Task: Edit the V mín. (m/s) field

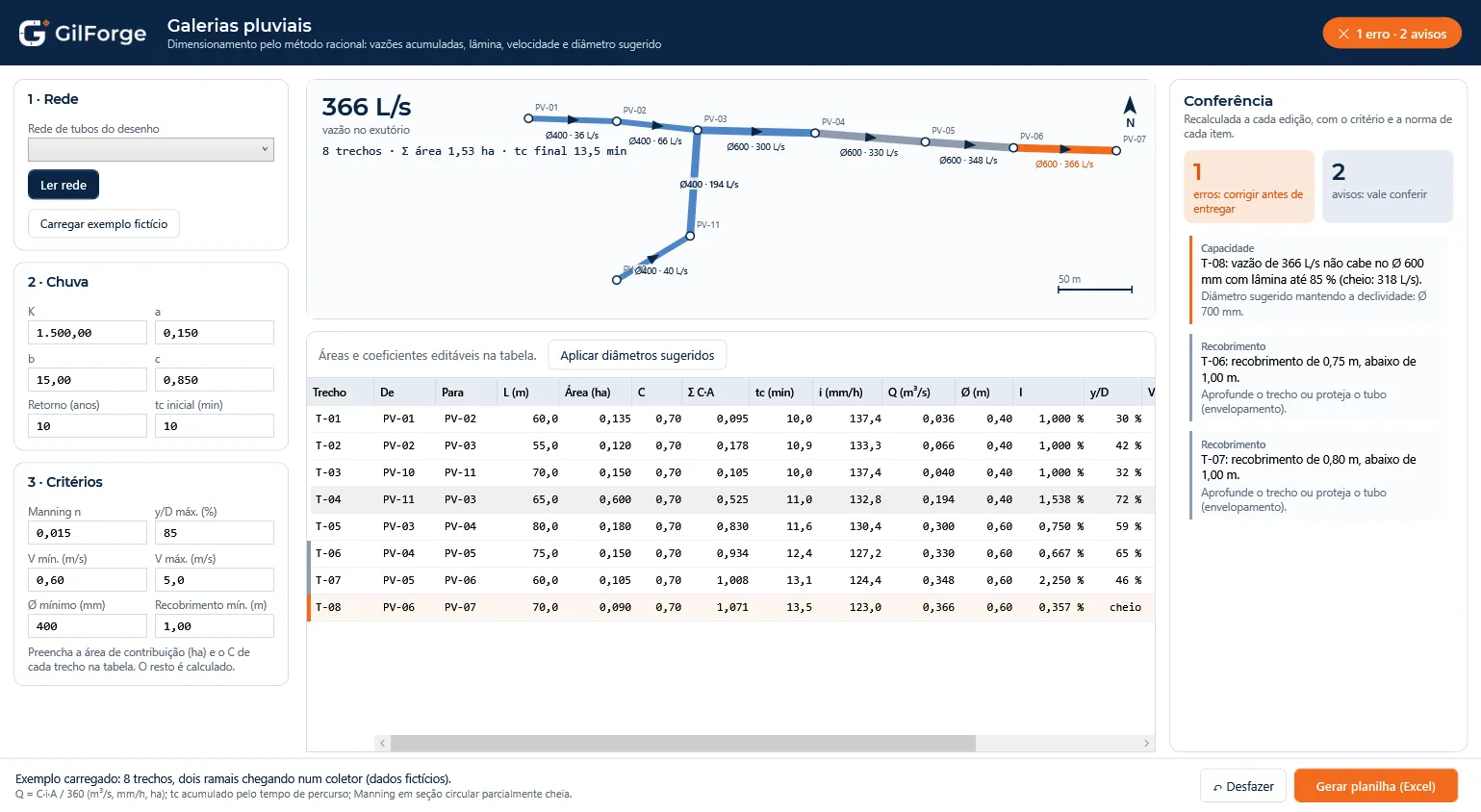Action: point(88,580)
